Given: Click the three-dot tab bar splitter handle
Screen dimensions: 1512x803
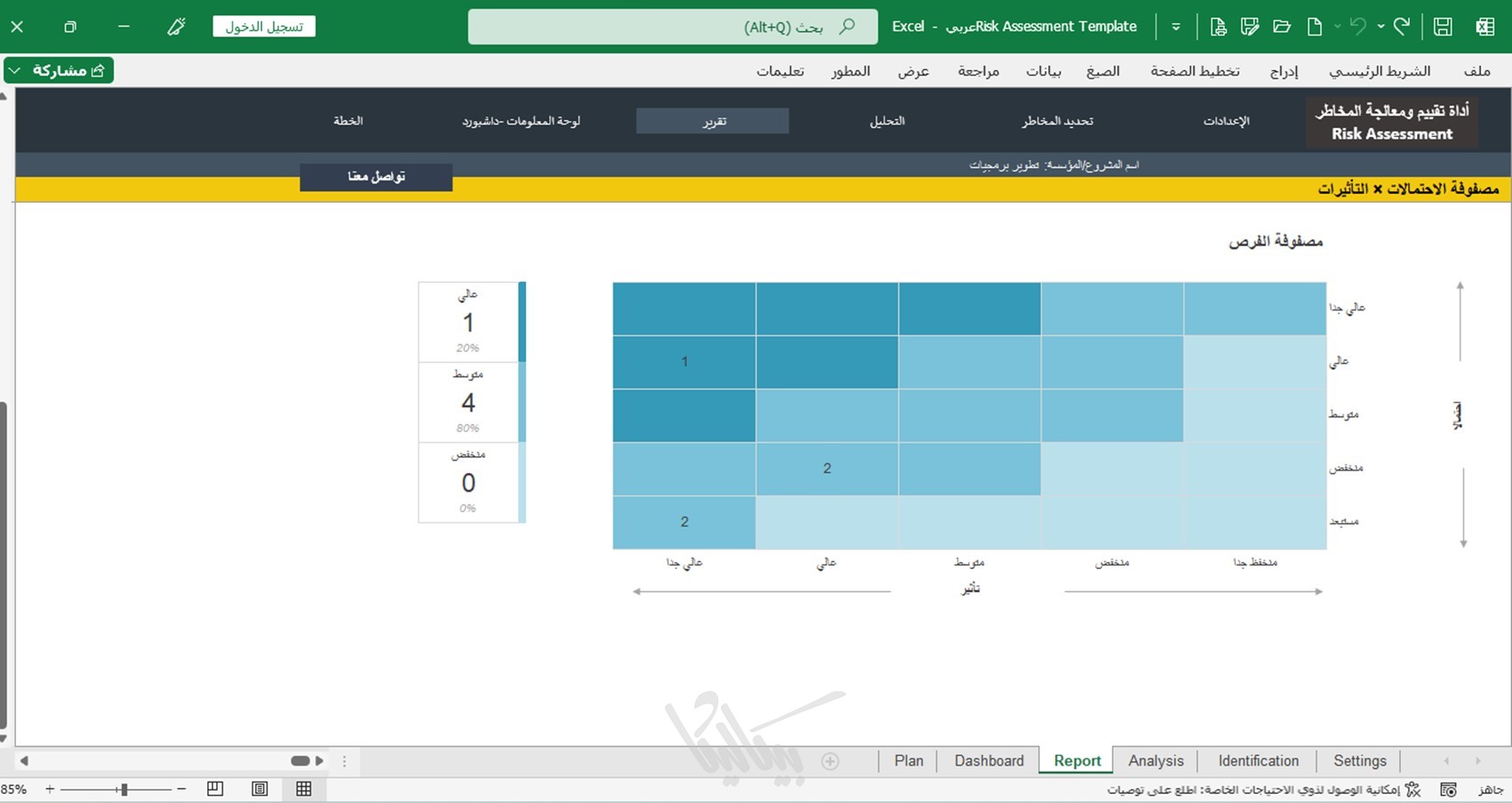Looking at the screenshot, I should click(345, 761).
